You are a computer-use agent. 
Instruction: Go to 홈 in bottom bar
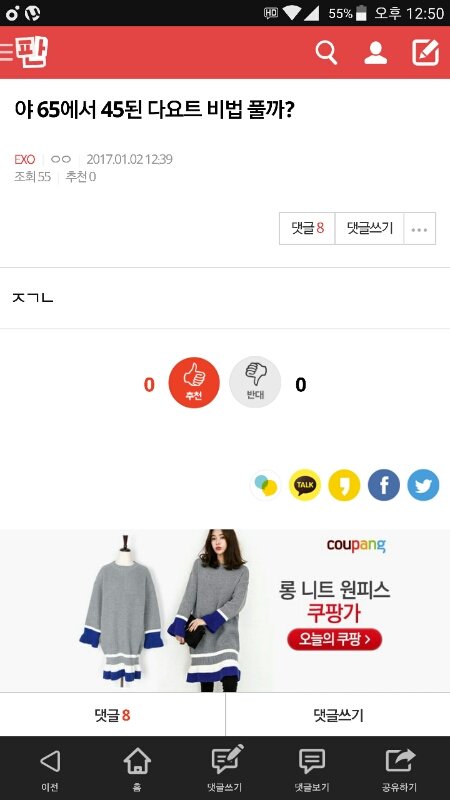pyautogui.click(x=137, y=770)
